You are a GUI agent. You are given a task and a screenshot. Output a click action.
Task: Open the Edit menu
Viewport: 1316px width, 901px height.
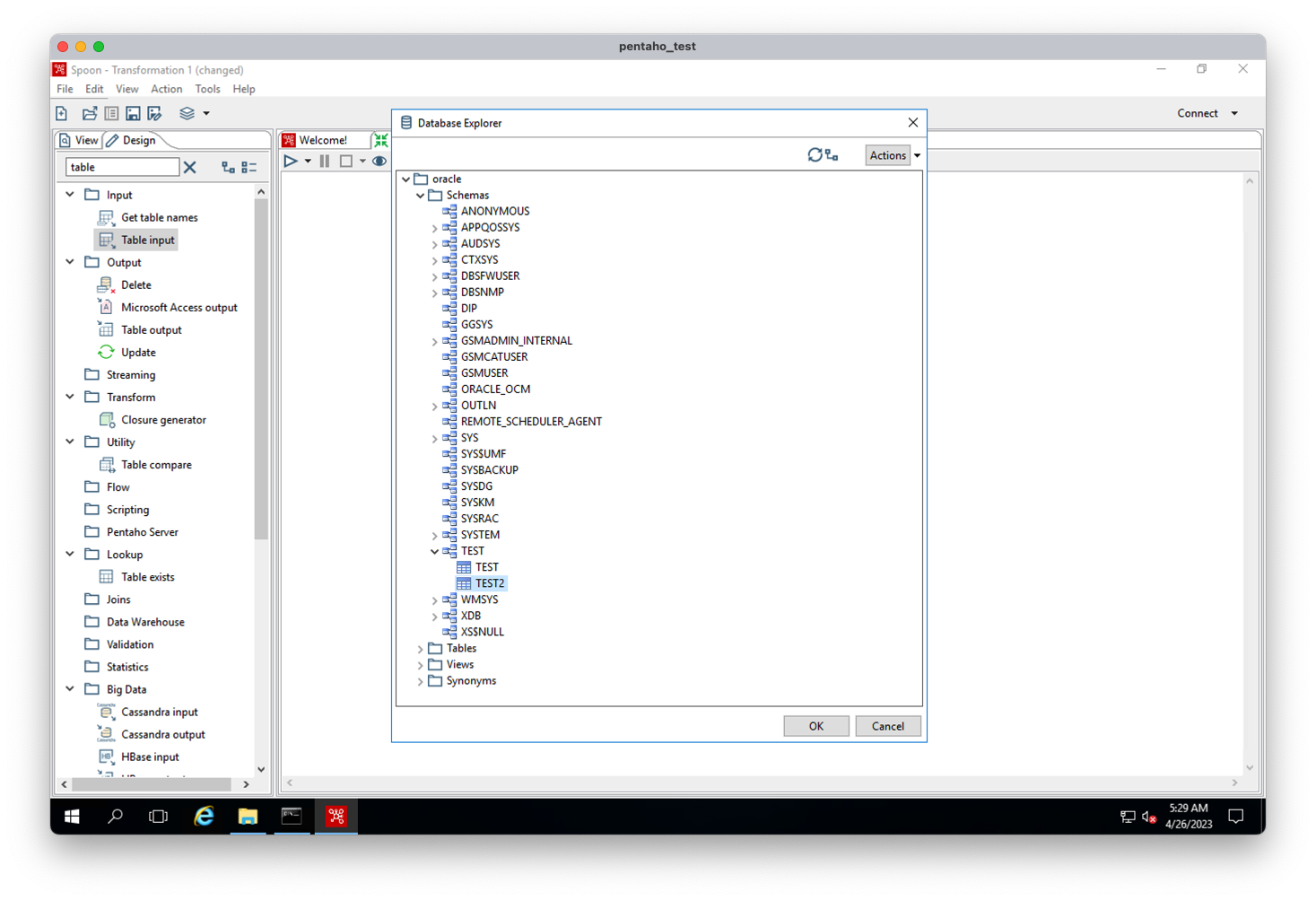pos(94,89)
